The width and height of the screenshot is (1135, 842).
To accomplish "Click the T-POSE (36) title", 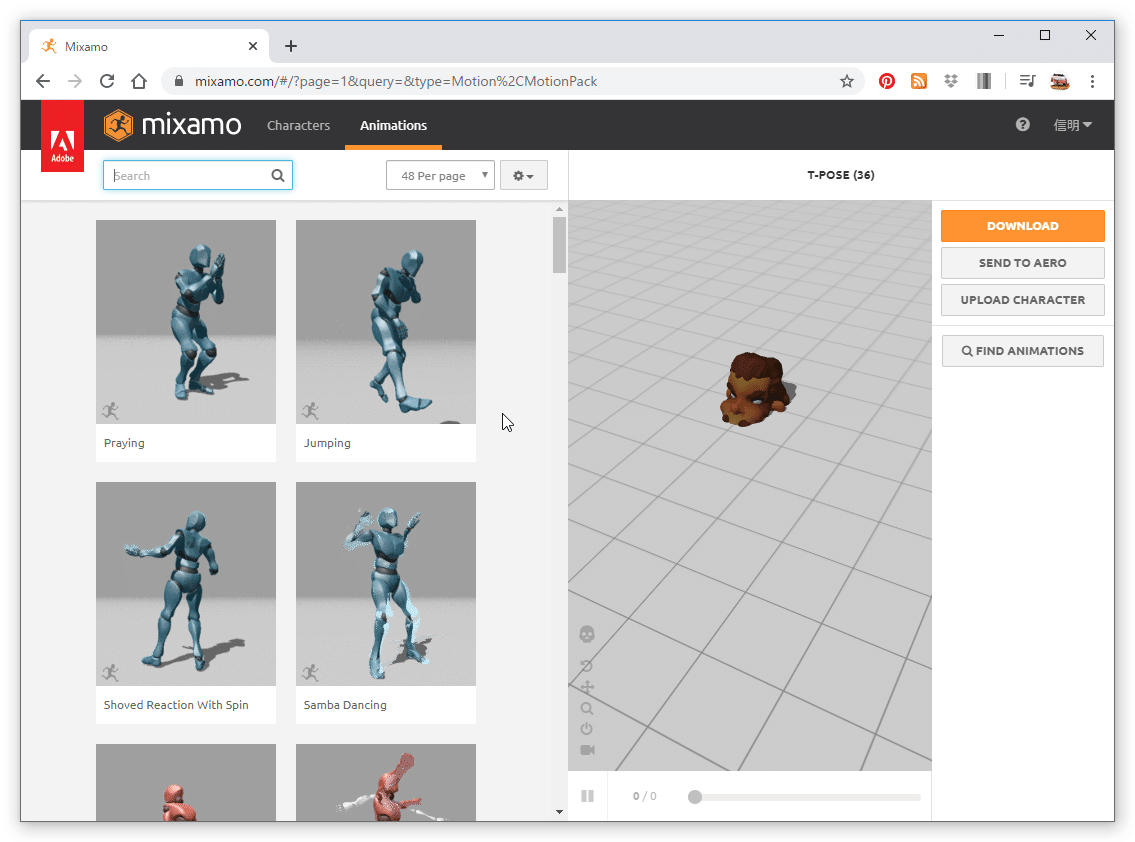I will (x=840, y=175).
